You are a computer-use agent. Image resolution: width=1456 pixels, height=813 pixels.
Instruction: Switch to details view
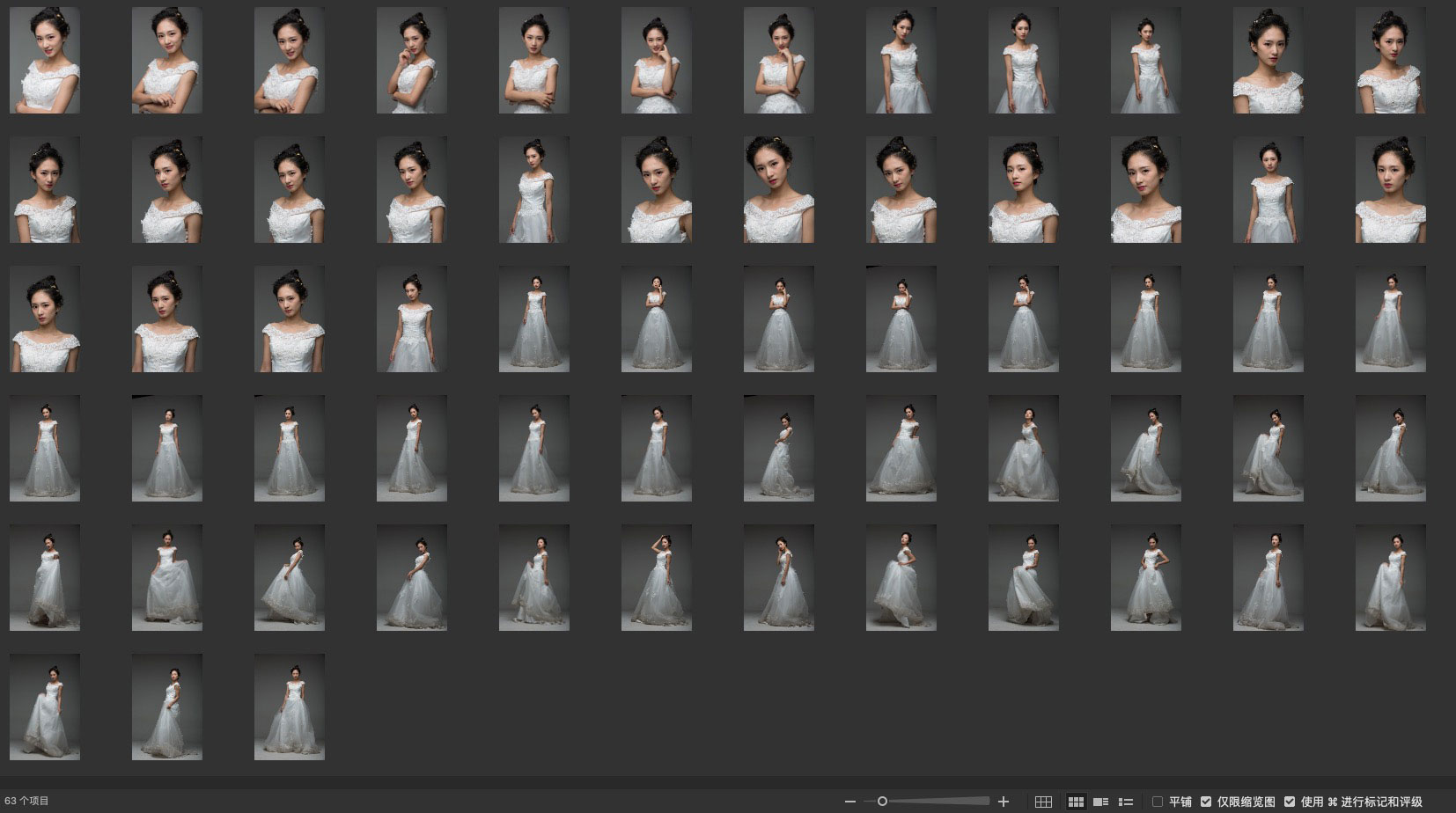[1100, 802]
